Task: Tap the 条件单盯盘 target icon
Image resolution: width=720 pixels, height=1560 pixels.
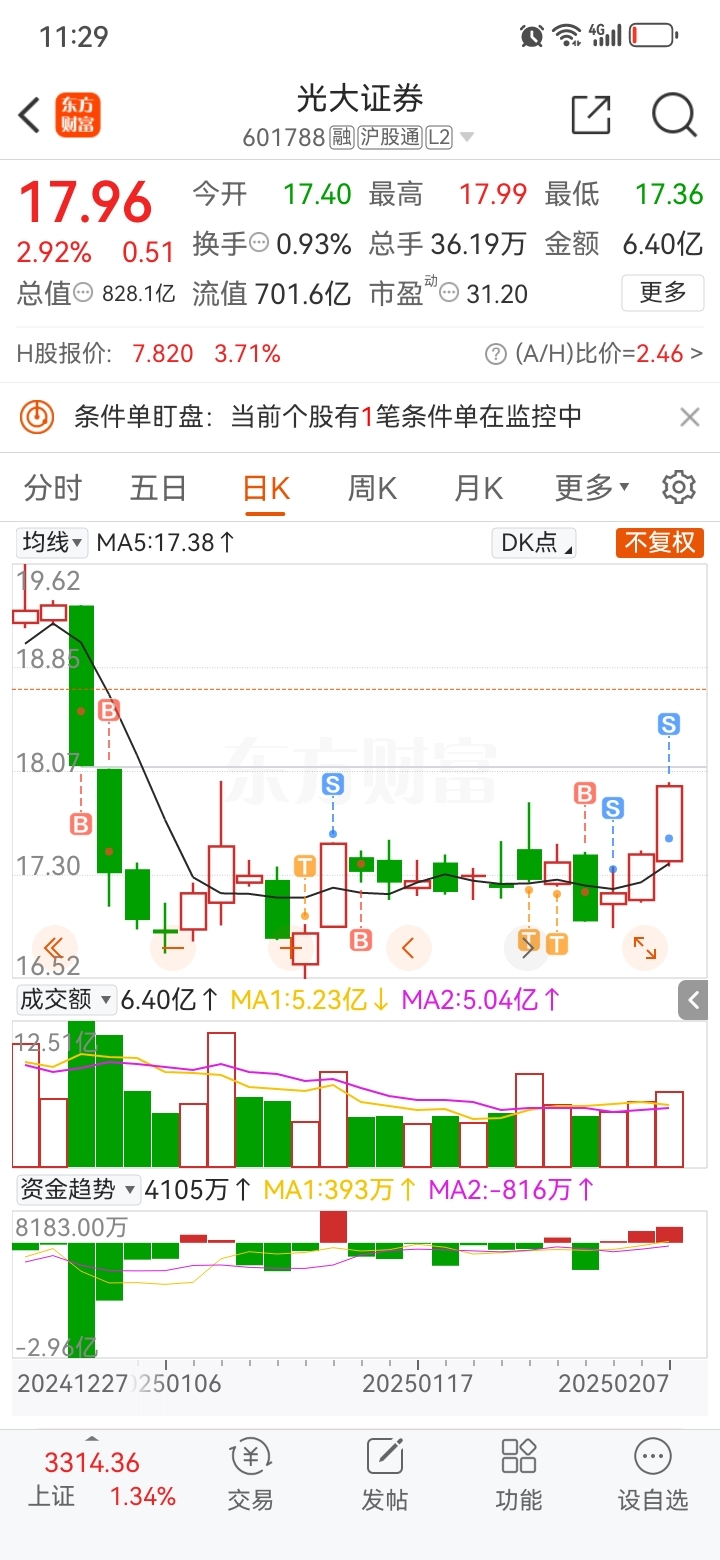Action: pyautogui.click(x=38, y=416)
